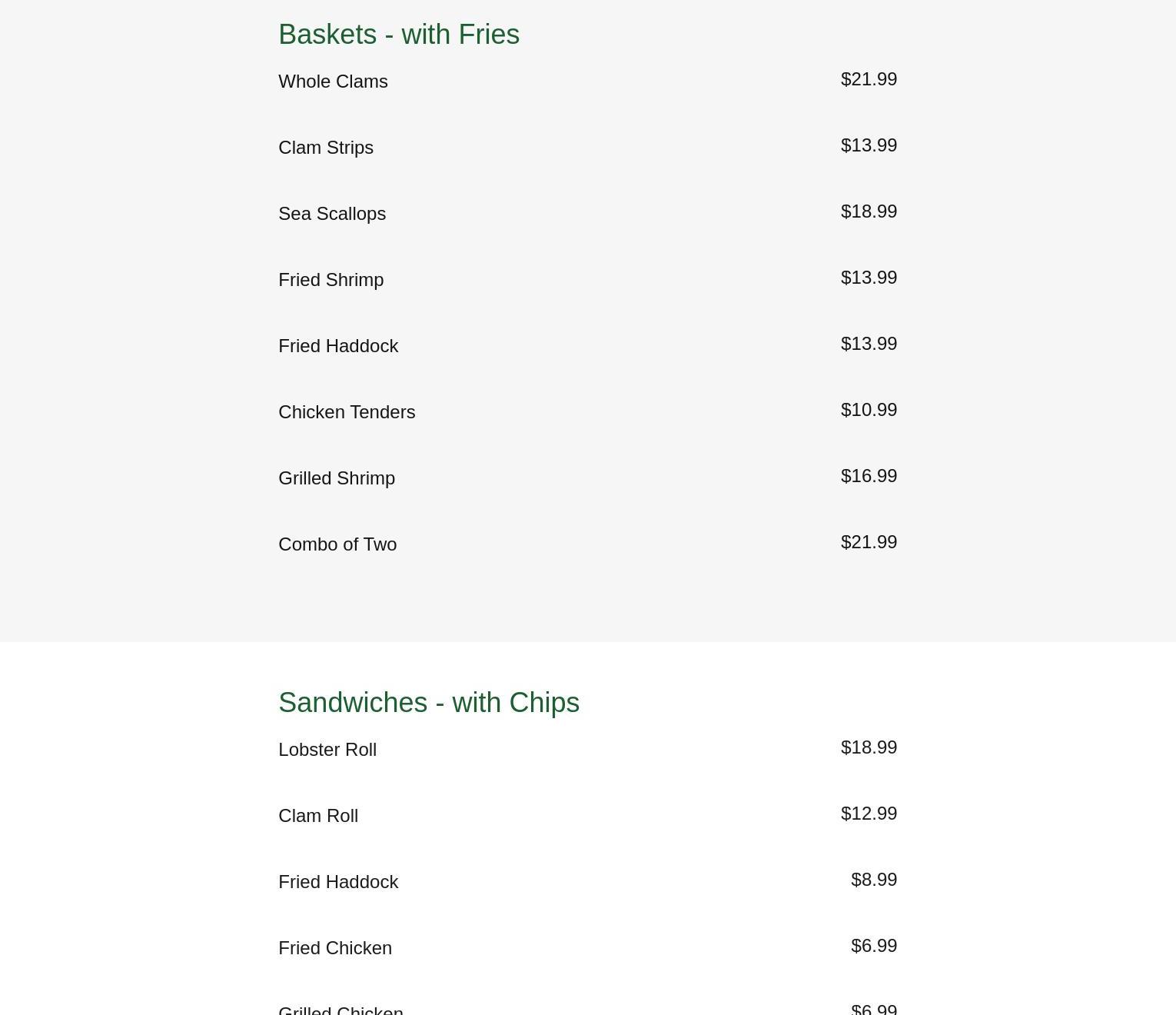
Task: Click the Fried Shrimp basket item
Action: pyautogui.click(x=331, y=280)
